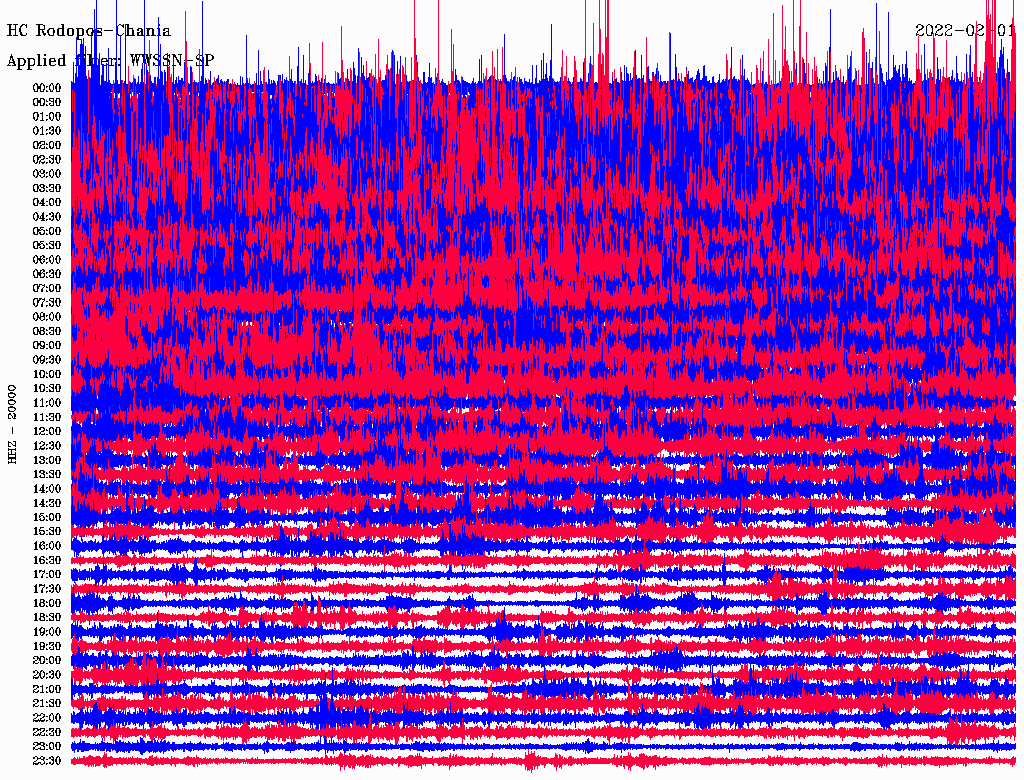Select the 00:00 time label
Viewport: 1024px width, 780px height.
47,87
